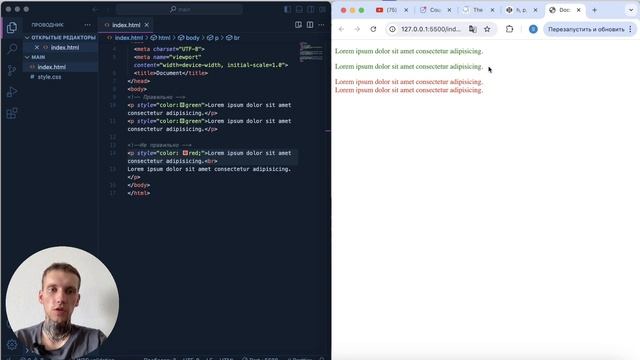Click the first red Lorem ipsum line
Screen dimensions: 640x360
tap(409, 82)
